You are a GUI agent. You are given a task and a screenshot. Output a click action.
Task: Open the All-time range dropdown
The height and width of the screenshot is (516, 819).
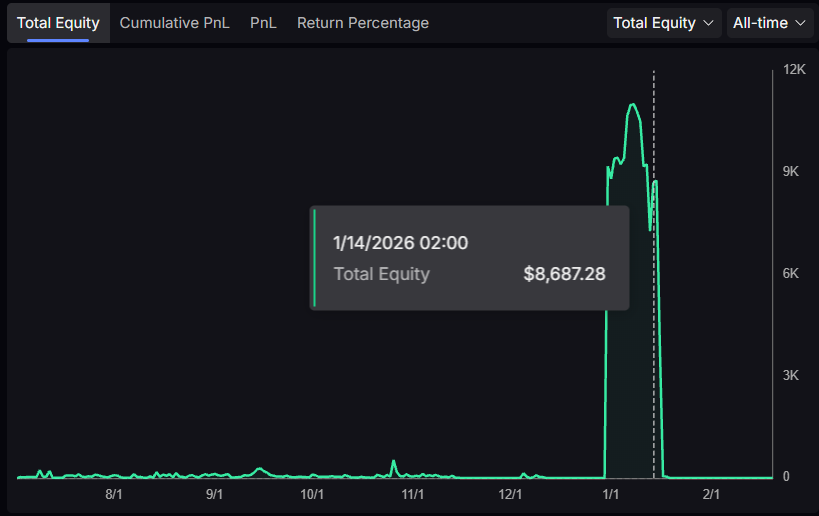[770, 23]
